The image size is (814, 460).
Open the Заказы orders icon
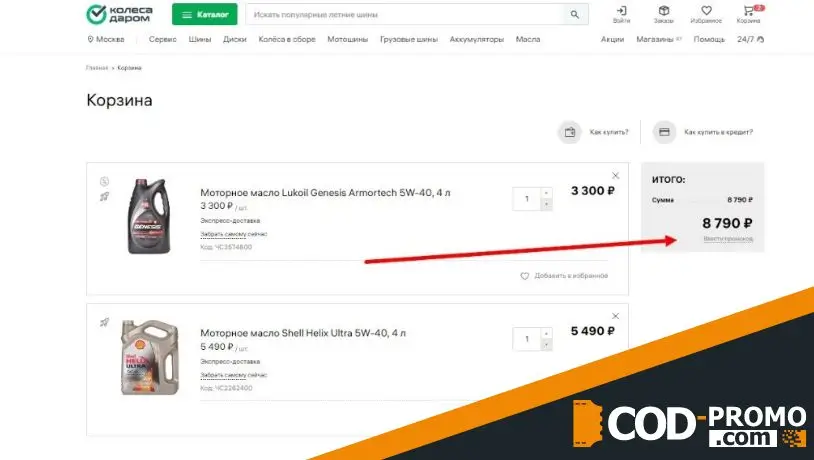[663, 15]
